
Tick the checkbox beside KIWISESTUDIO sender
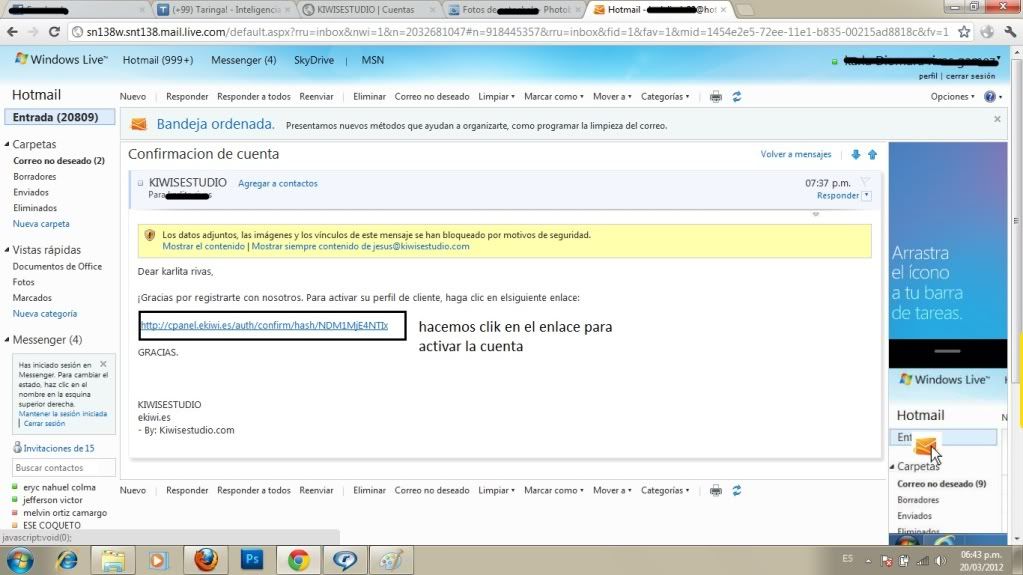[140, 183]
